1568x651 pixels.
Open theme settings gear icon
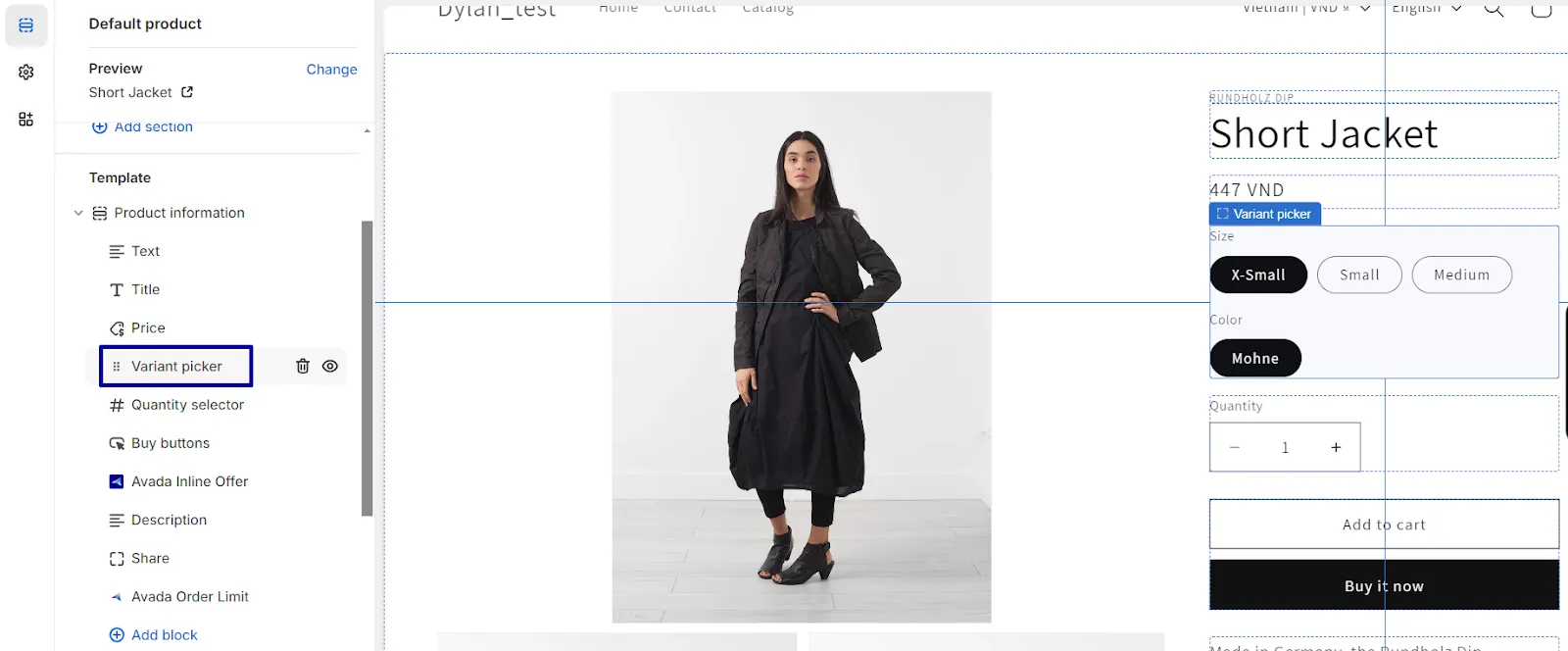(26, 73)
